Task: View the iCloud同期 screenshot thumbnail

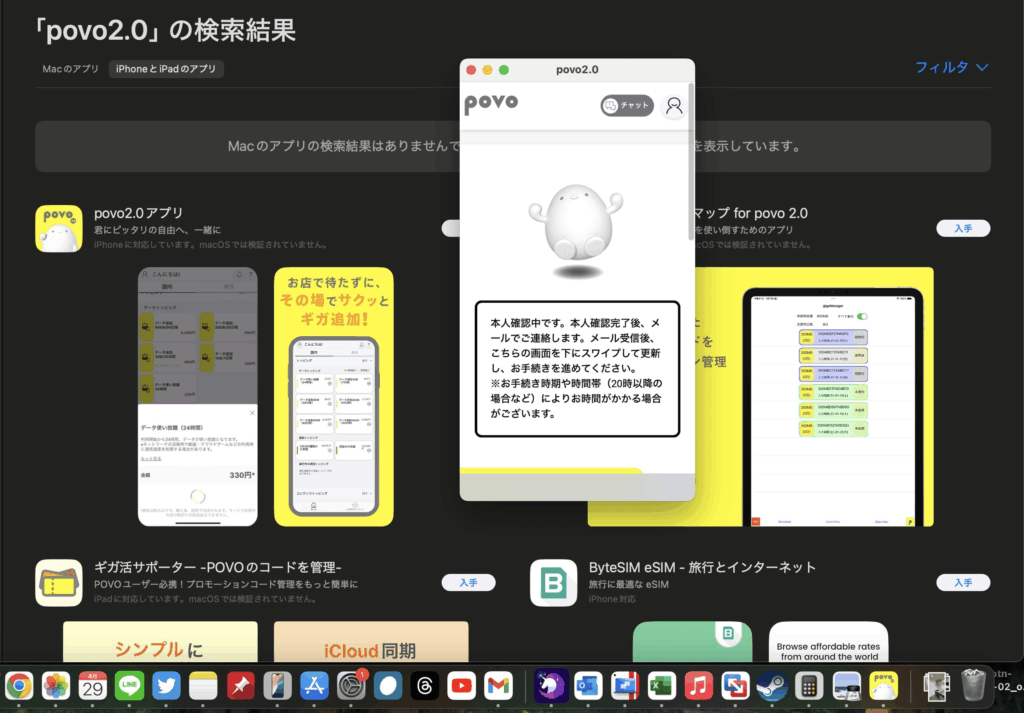Action: 371,642
